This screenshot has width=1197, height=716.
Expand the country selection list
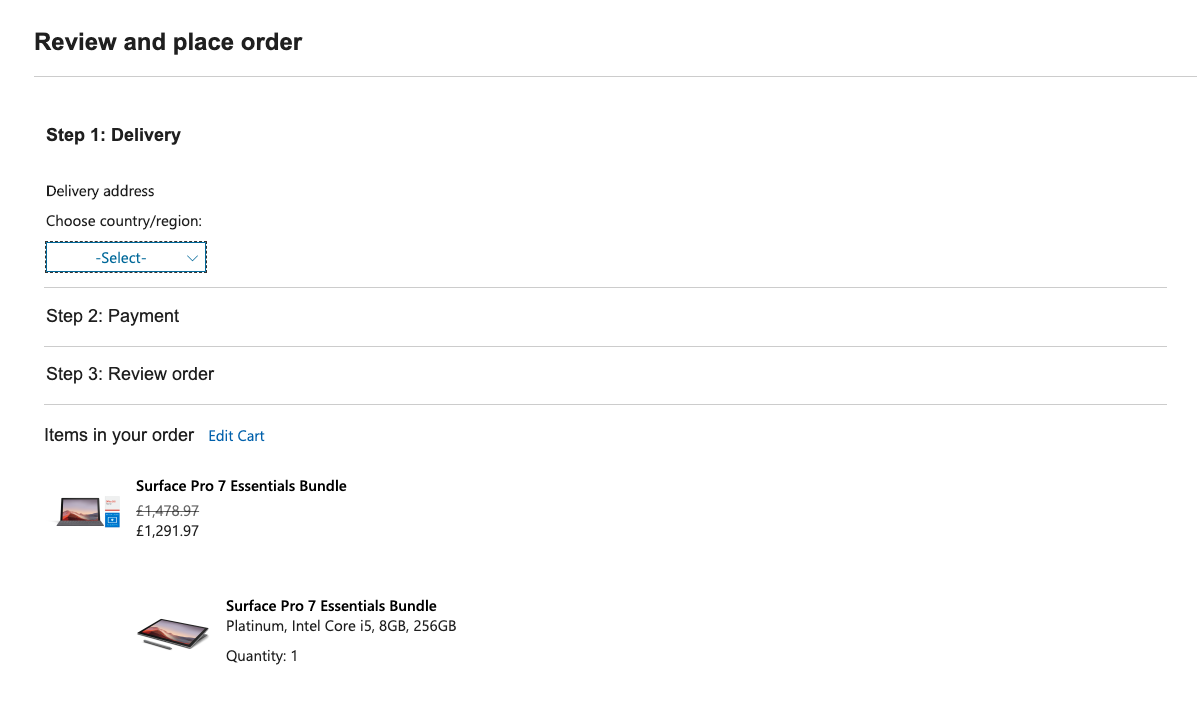coord(125,257)
